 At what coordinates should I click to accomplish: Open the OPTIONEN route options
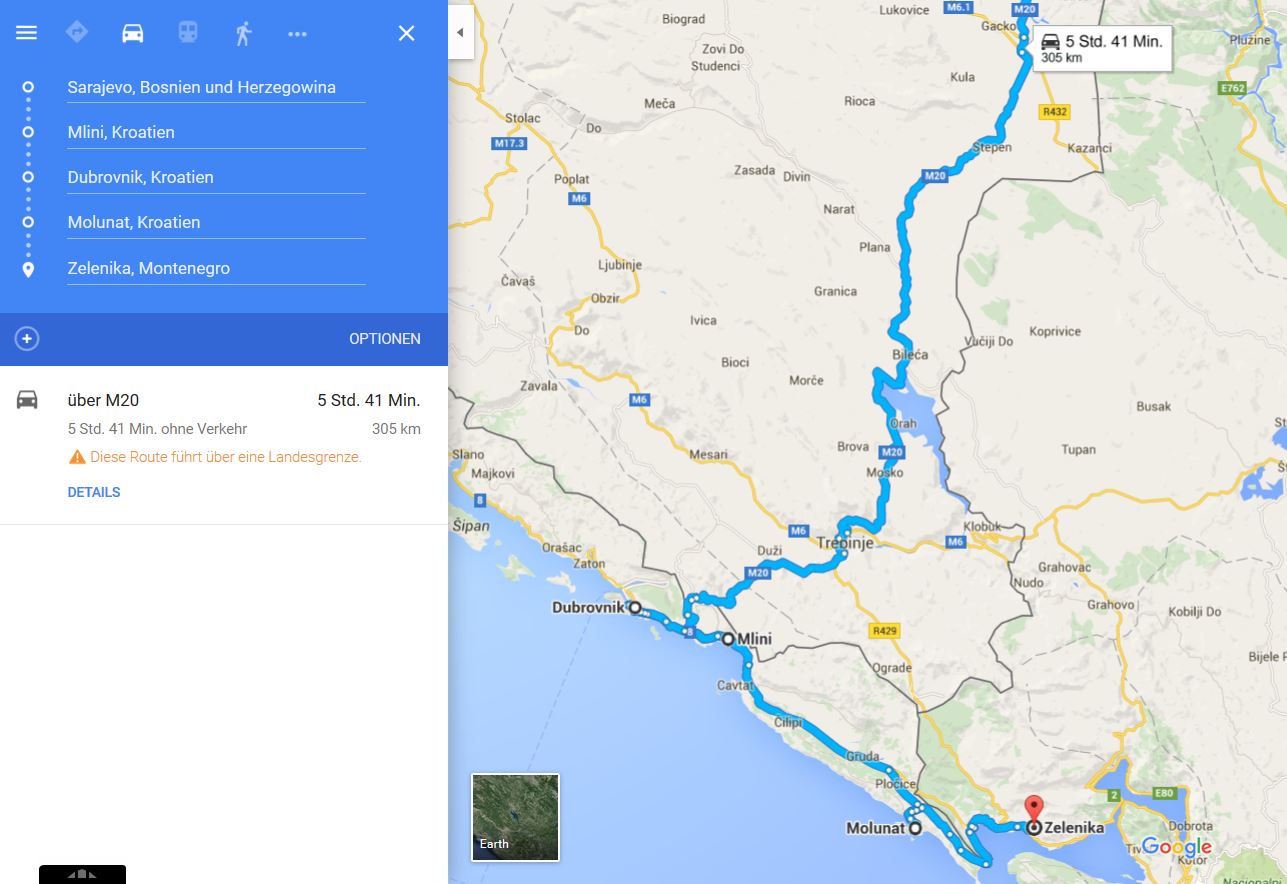(385, 339)
